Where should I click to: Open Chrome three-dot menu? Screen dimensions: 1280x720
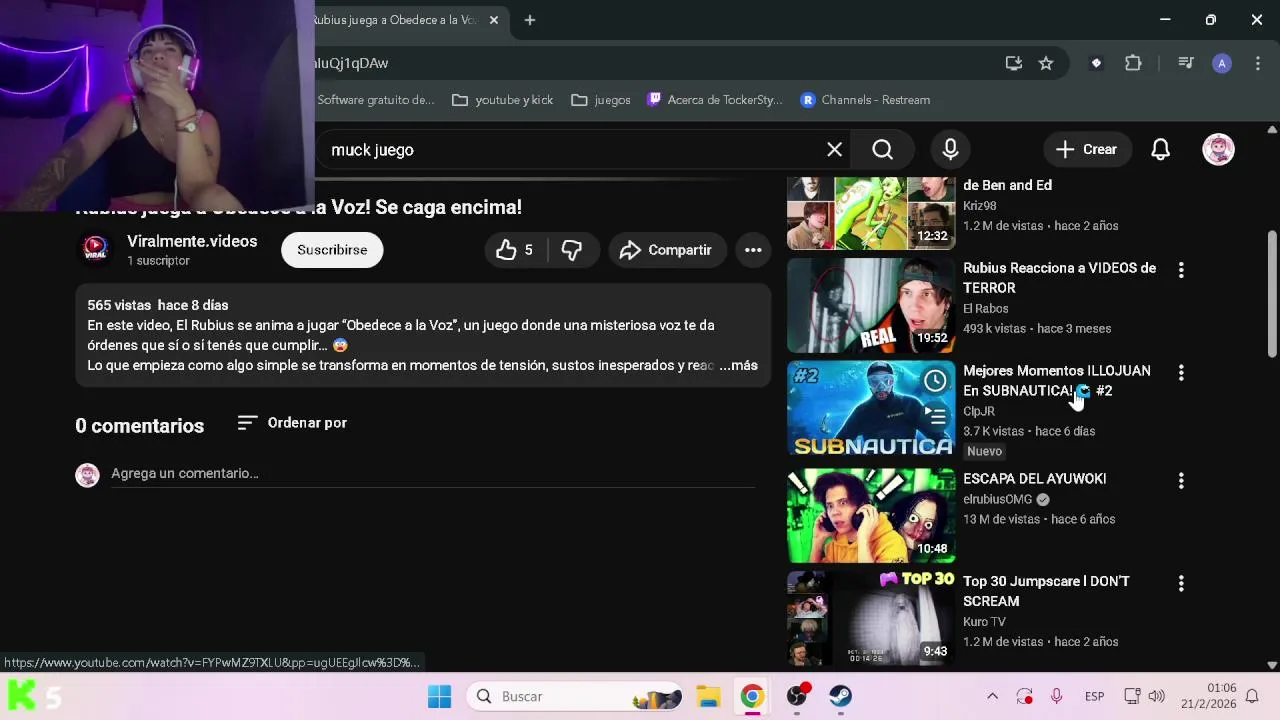coord(1257,63)
